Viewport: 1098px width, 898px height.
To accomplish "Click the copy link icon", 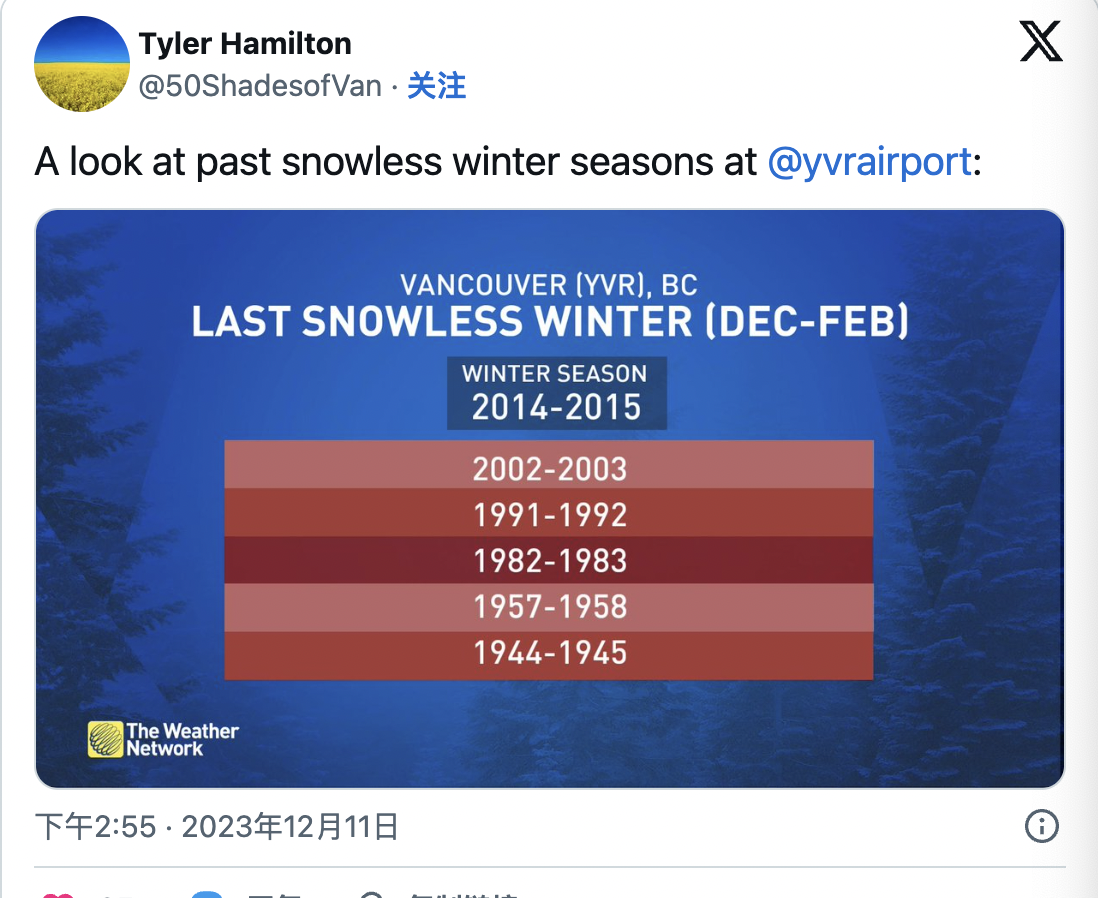I will pos(372,894).
